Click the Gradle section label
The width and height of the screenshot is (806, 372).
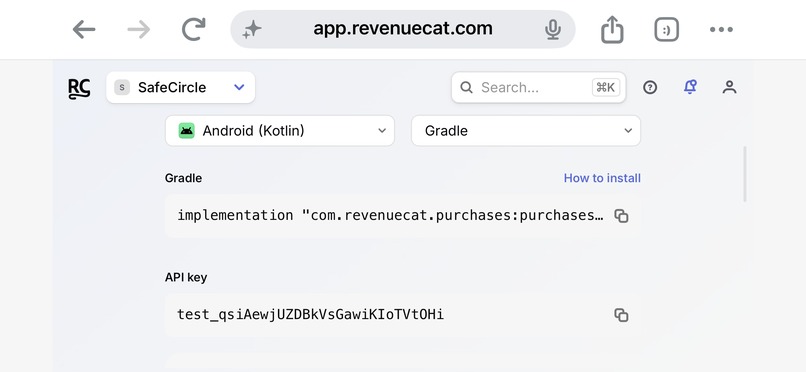(184, 178)
